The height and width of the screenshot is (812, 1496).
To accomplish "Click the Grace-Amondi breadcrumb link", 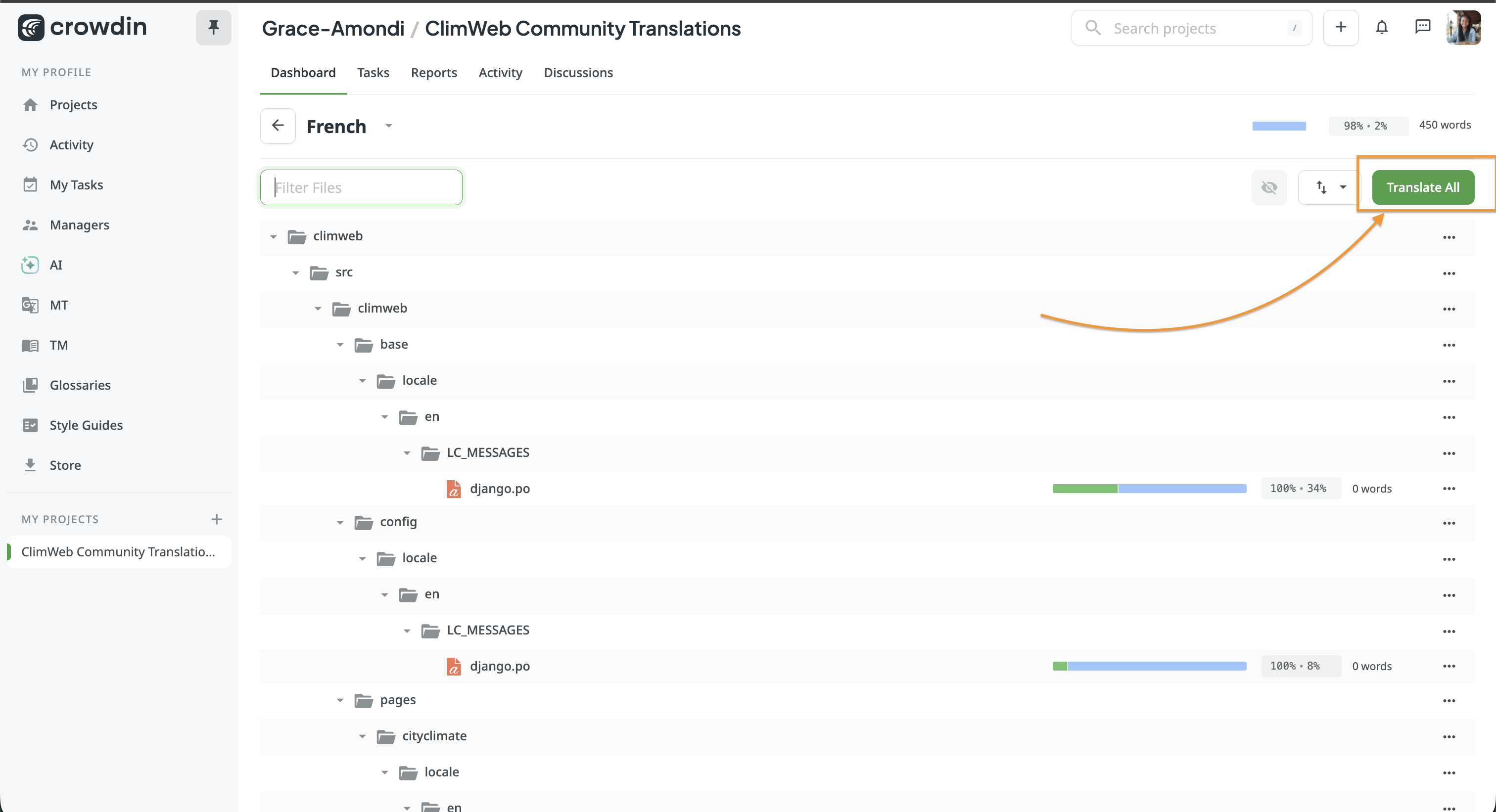I will 333,28.
